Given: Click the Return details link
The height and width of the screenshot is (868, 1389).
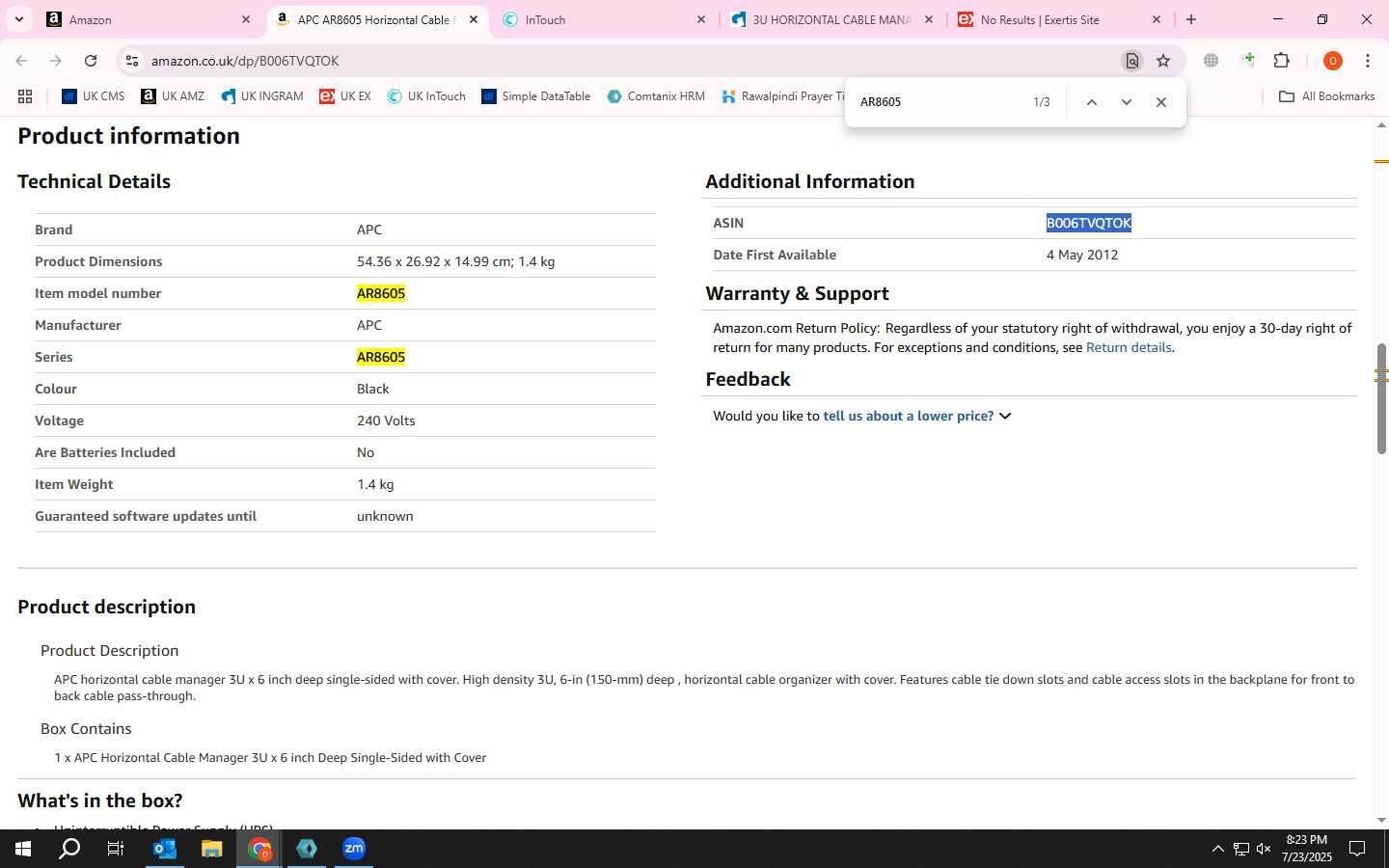Looking at the screenshot, I should (1129, 347).
